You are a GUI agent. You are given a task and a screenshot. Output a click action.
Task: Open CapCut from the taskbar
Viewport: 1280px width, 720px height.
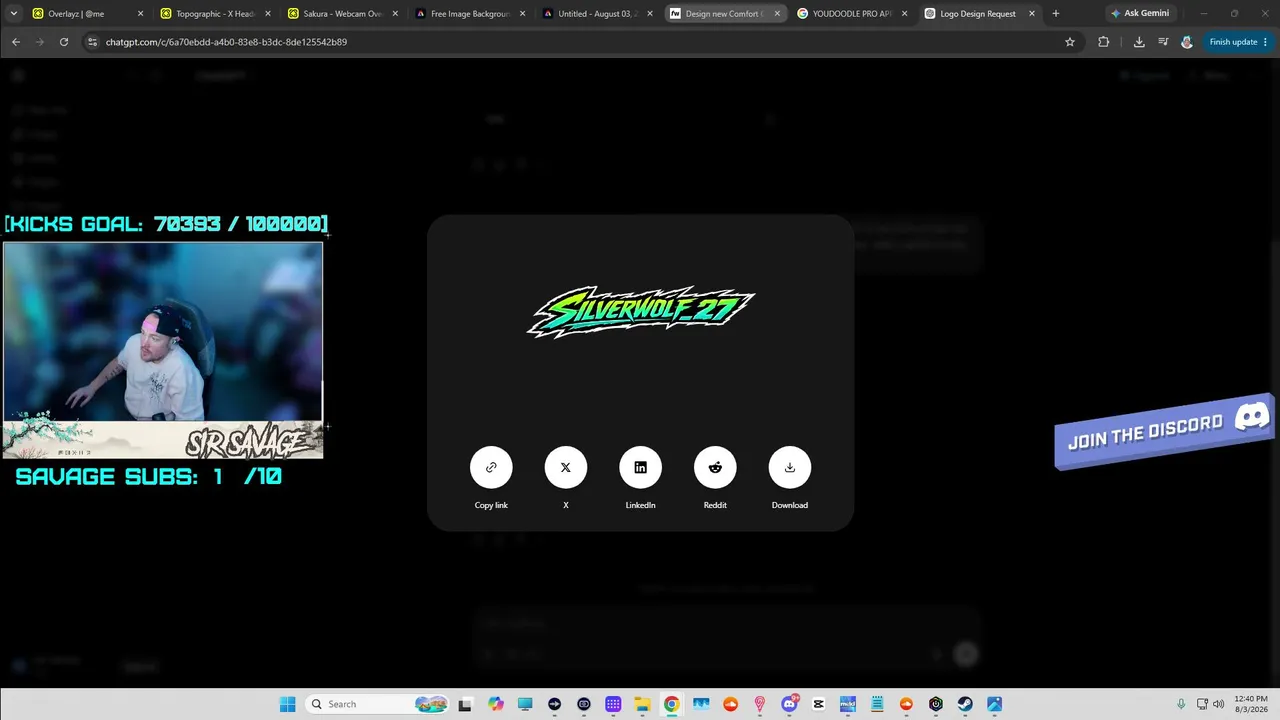point(819,704)
